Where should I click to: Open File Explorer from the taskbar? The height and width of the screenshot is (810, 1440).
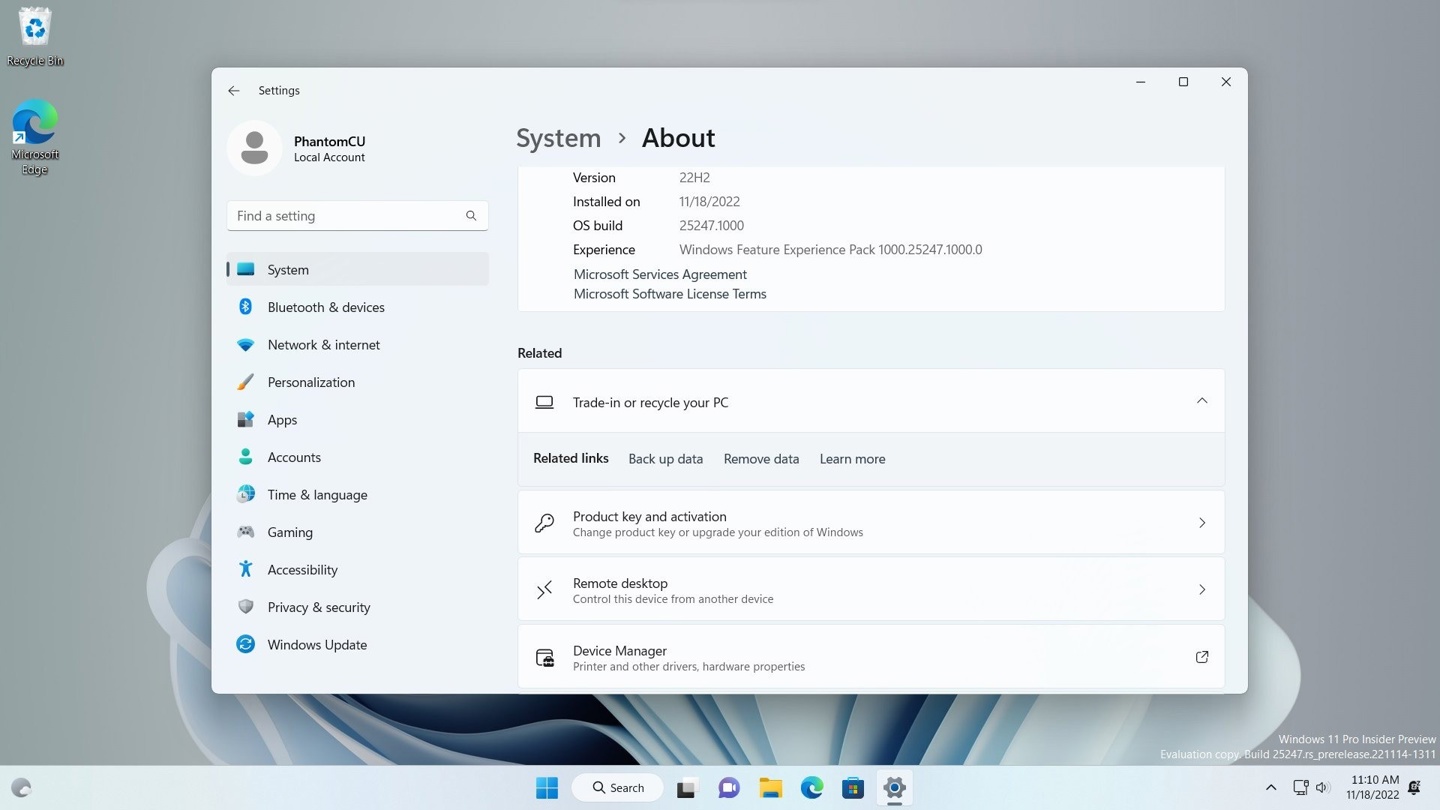[769, 787]
